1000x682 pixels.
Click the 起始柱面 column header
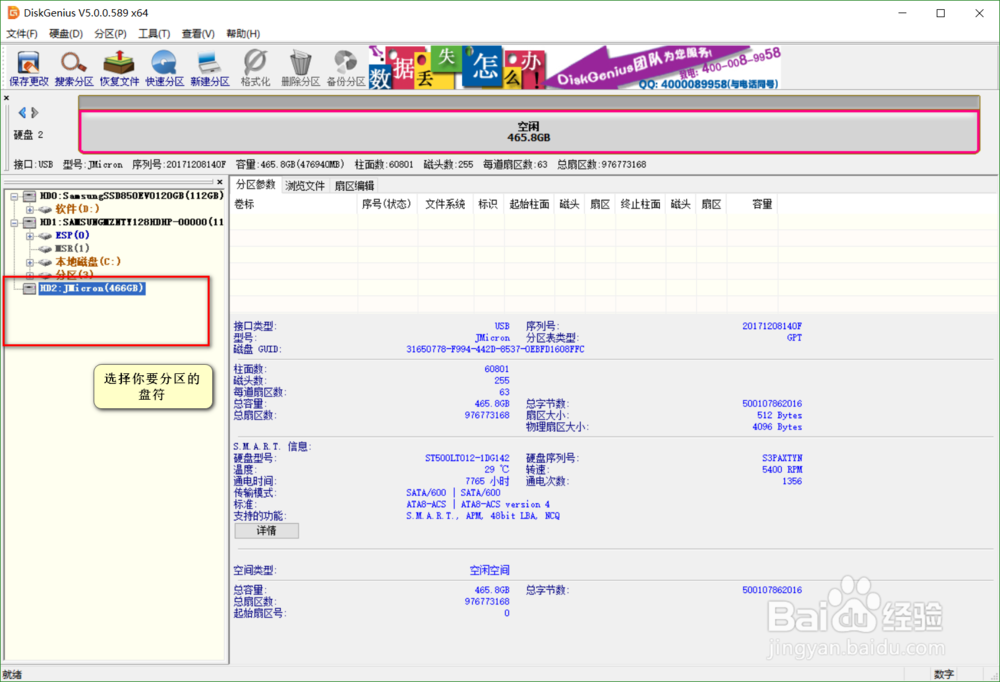tap(529, 204)
